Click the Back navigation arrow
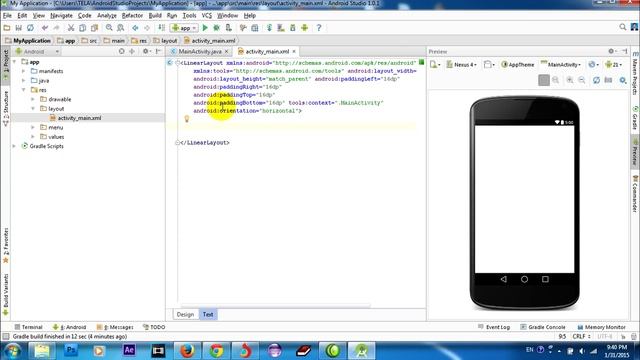 [x=135, y=28]
